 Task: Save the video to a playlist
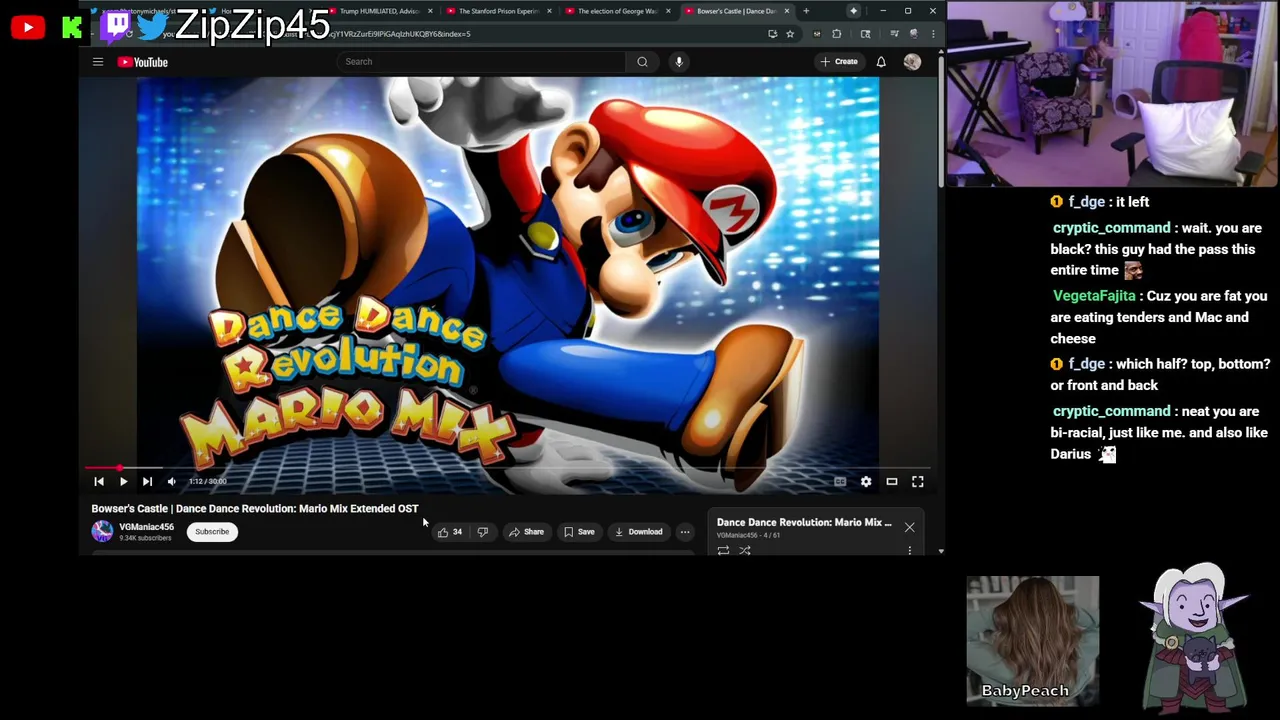[579, 532]
